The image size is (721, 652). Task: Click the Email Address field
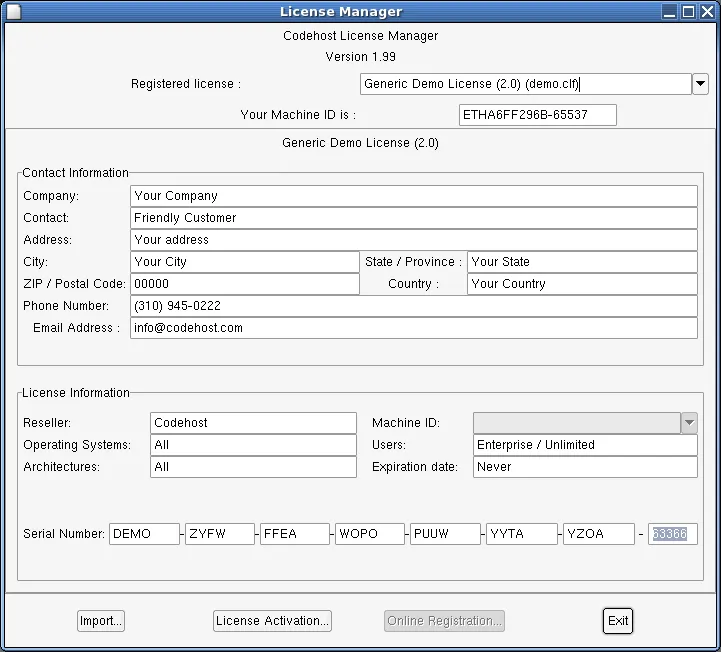coord(414,328)
